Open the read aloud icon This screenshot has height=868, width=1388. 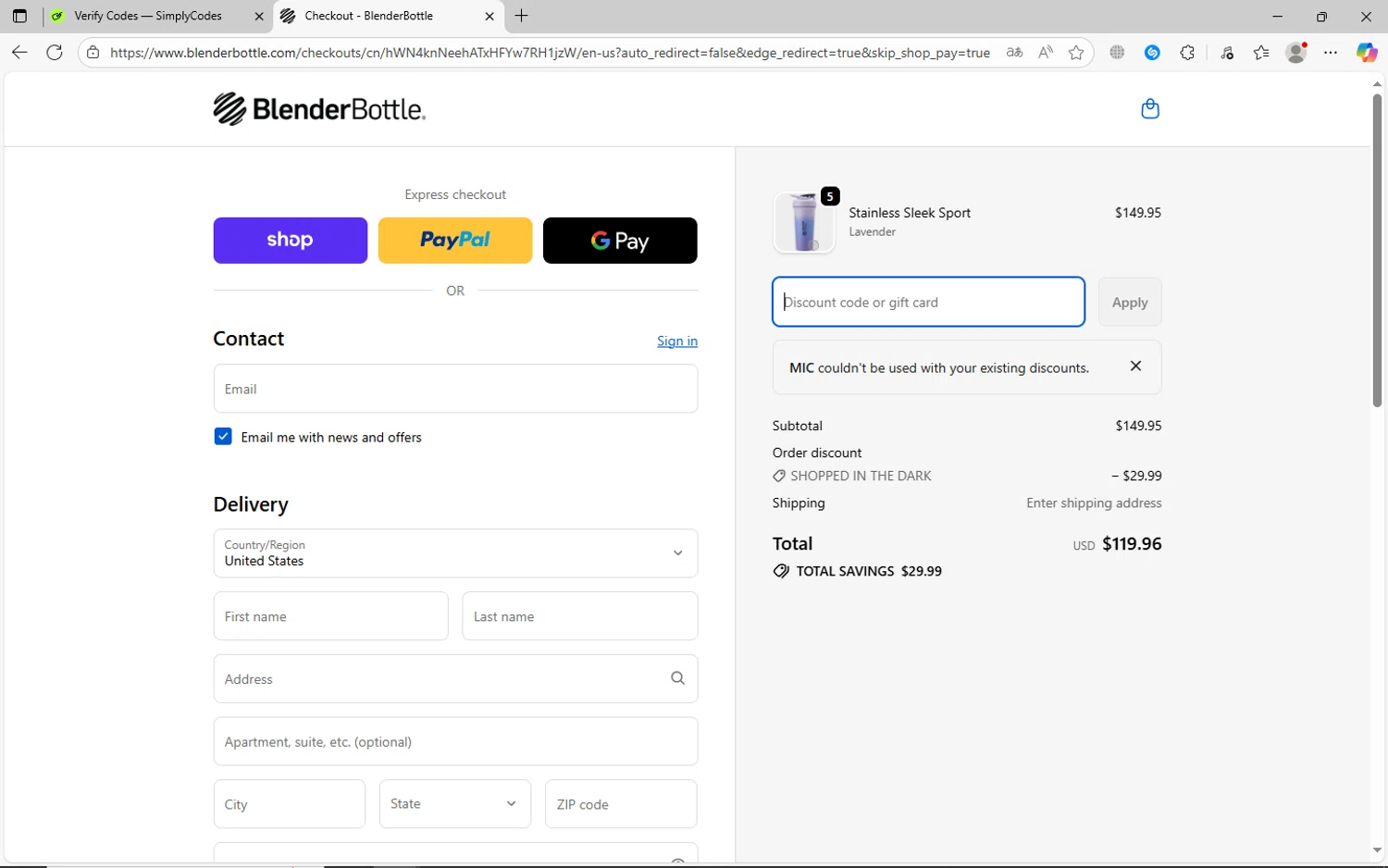[x=1046, y=53]
